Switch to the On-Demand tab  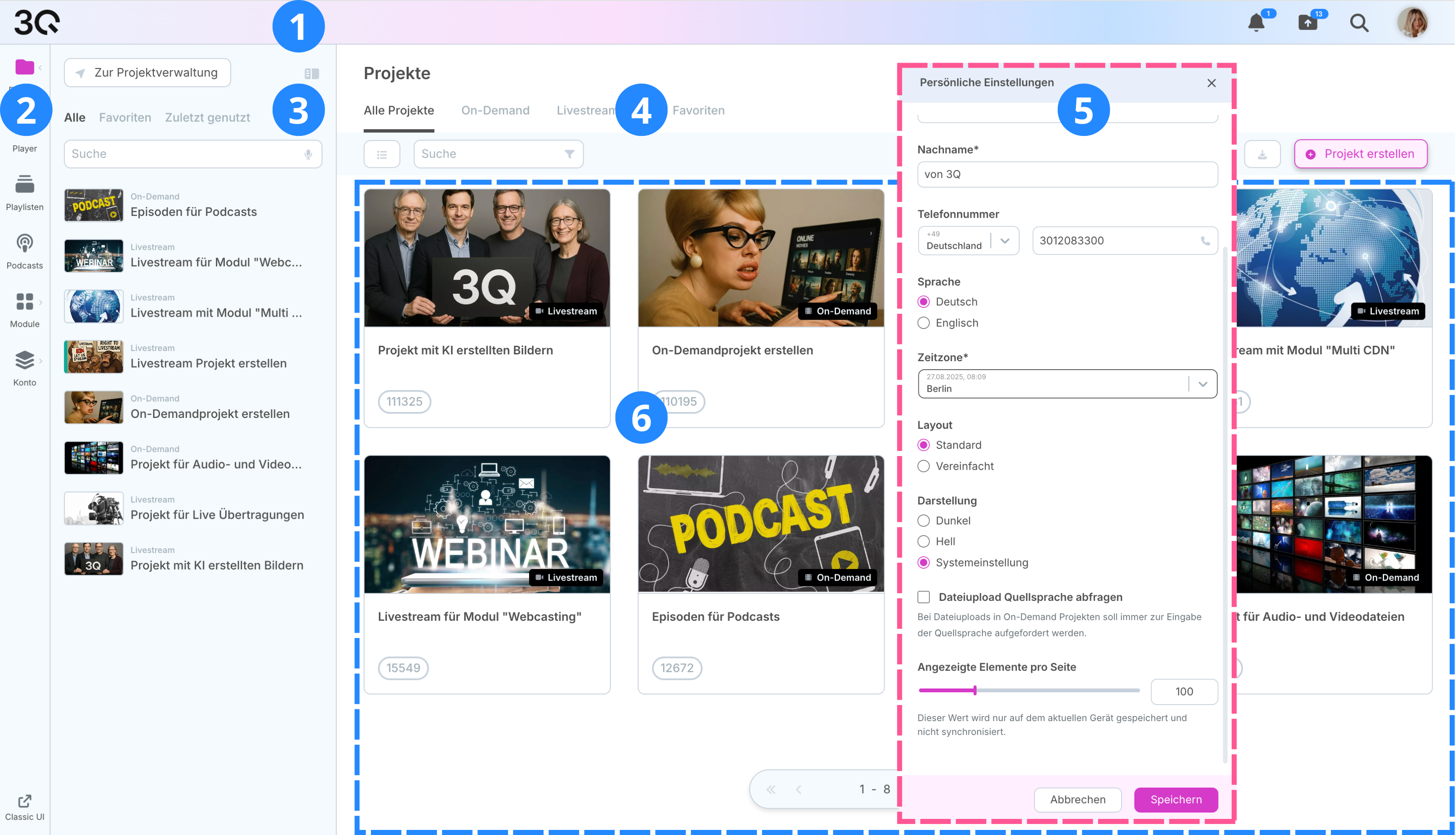[495, 110]
